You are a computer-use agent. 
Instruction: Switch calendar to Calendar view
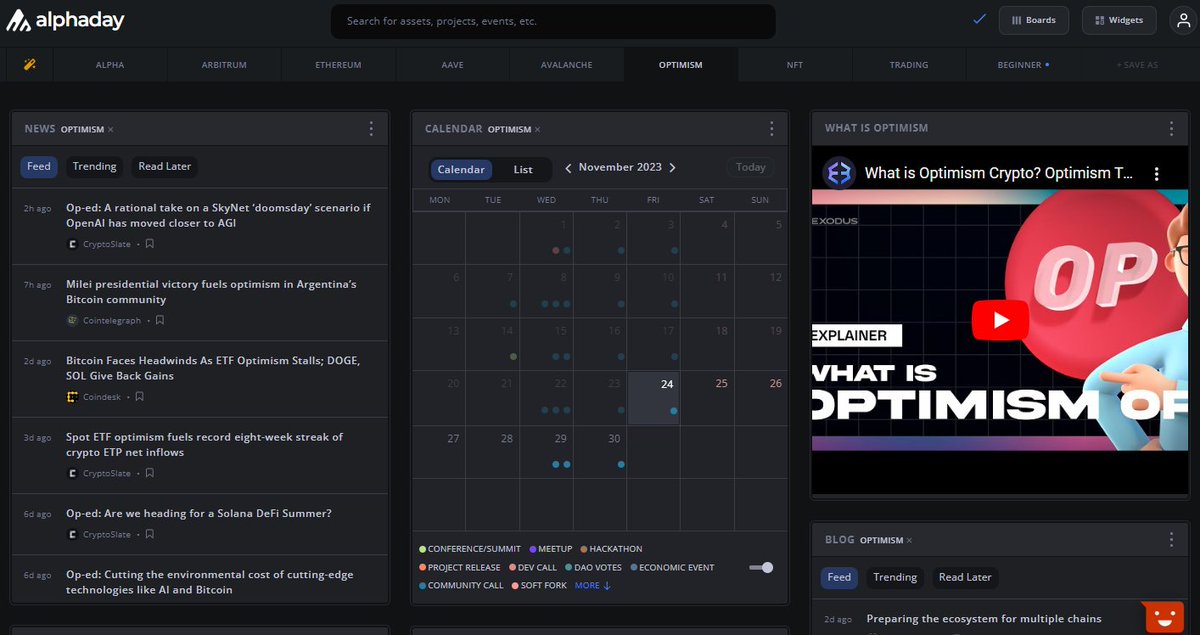pos(461,170)
